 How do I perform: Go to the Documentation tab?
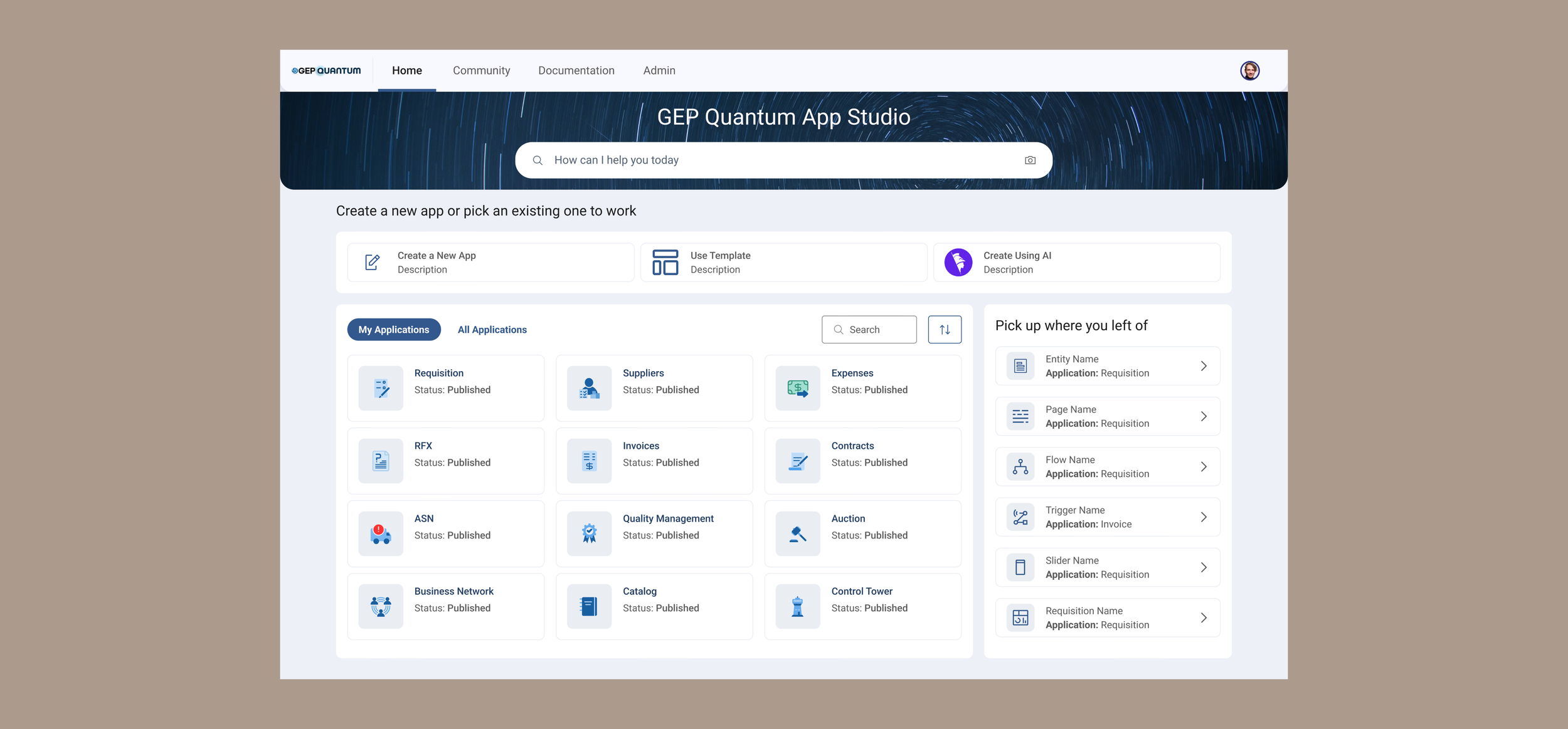(x=576, y=71)
